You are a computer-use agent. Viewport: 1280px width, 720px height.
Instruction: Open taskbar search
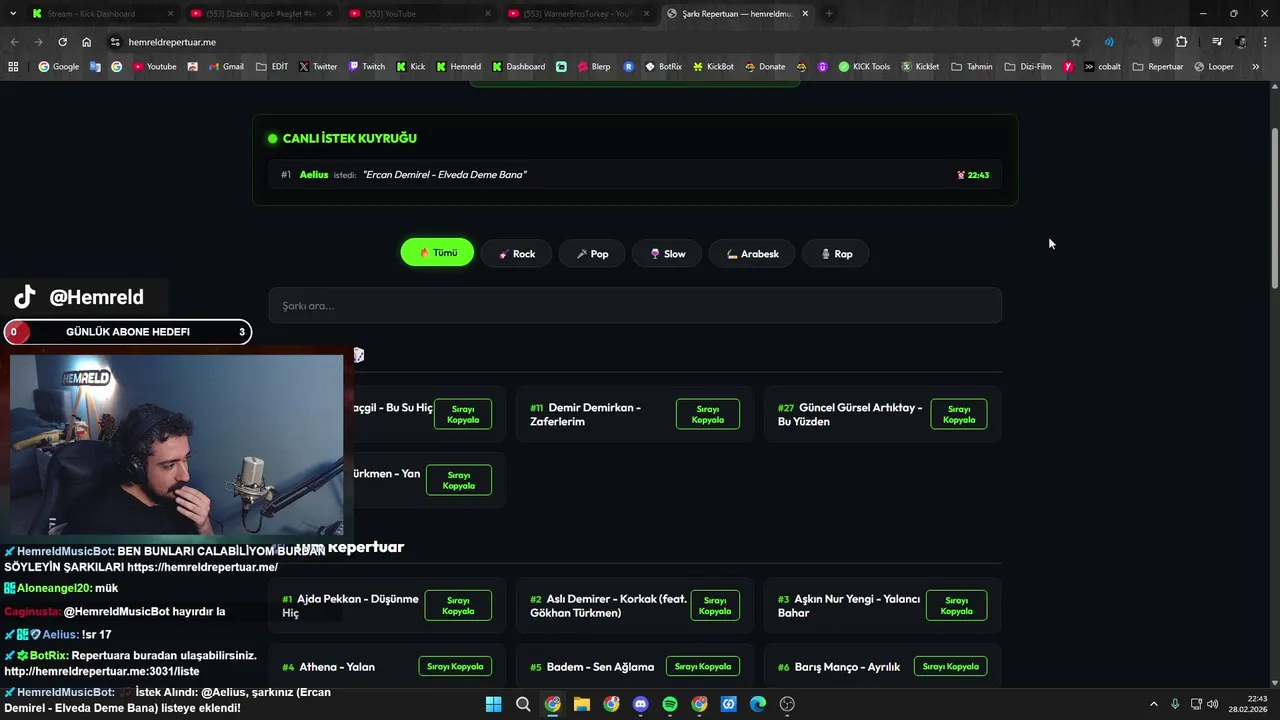click(523, 704)
